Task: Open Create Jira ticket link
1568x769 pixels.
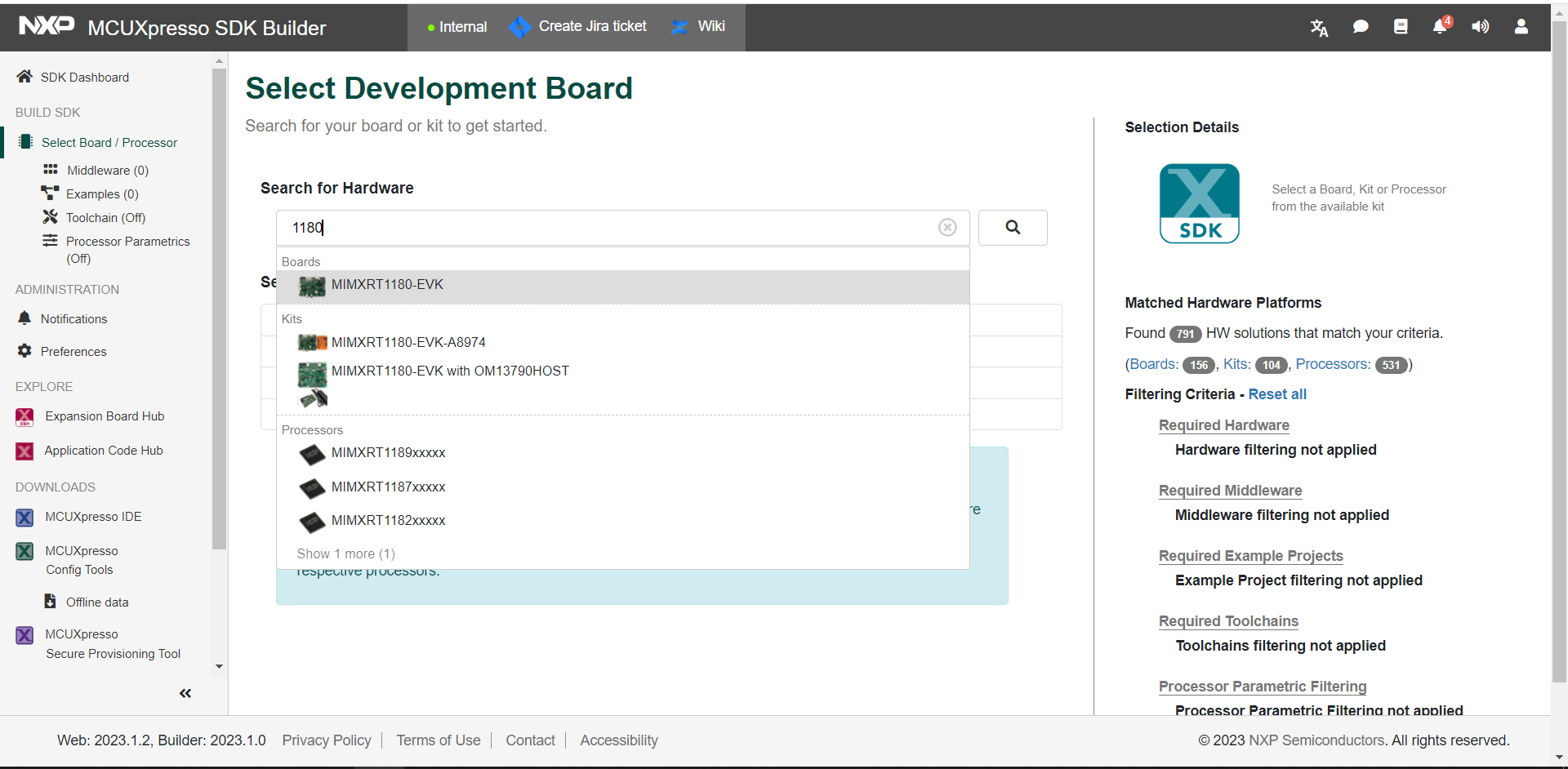Action: pyautogui.click(x=591, y=27)
